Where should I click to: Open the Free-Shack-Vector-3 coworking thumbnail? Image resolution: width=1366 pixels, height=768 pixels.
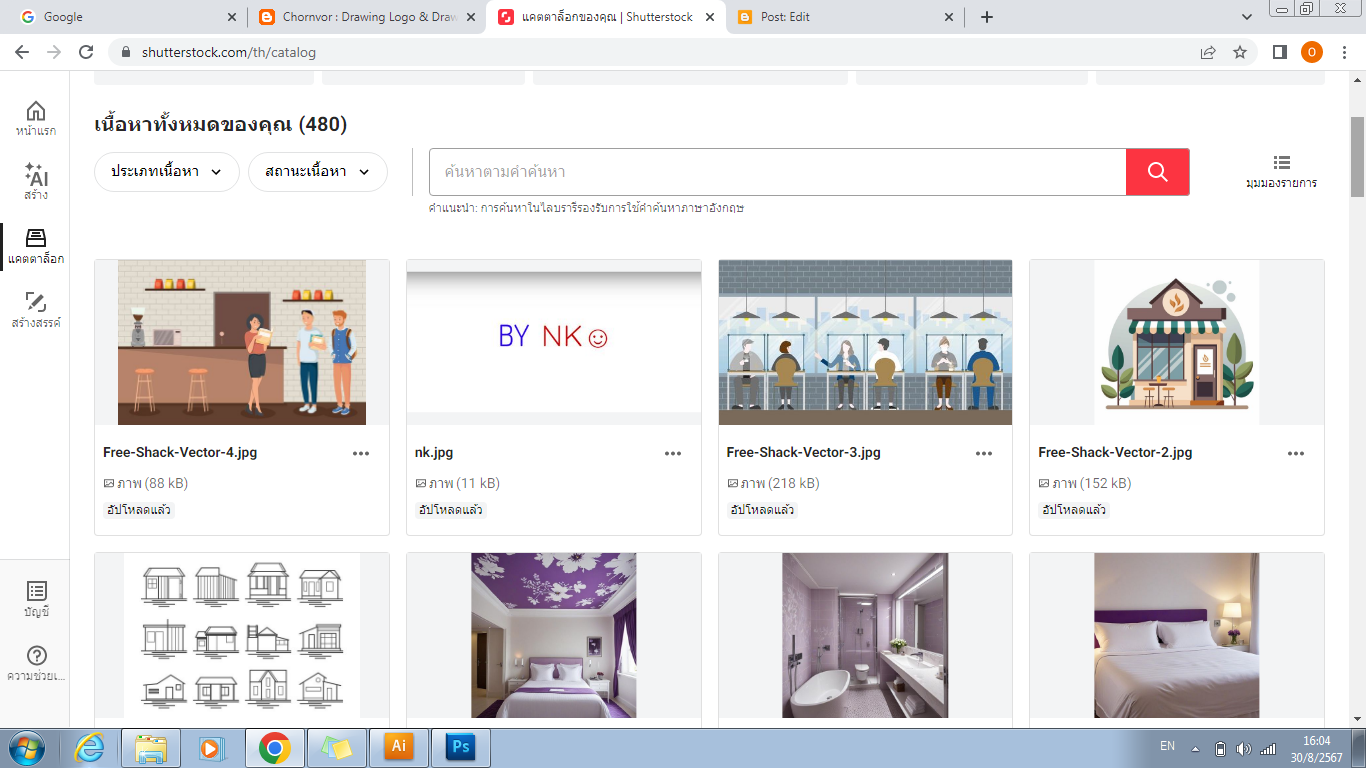[x=865, y=343]
